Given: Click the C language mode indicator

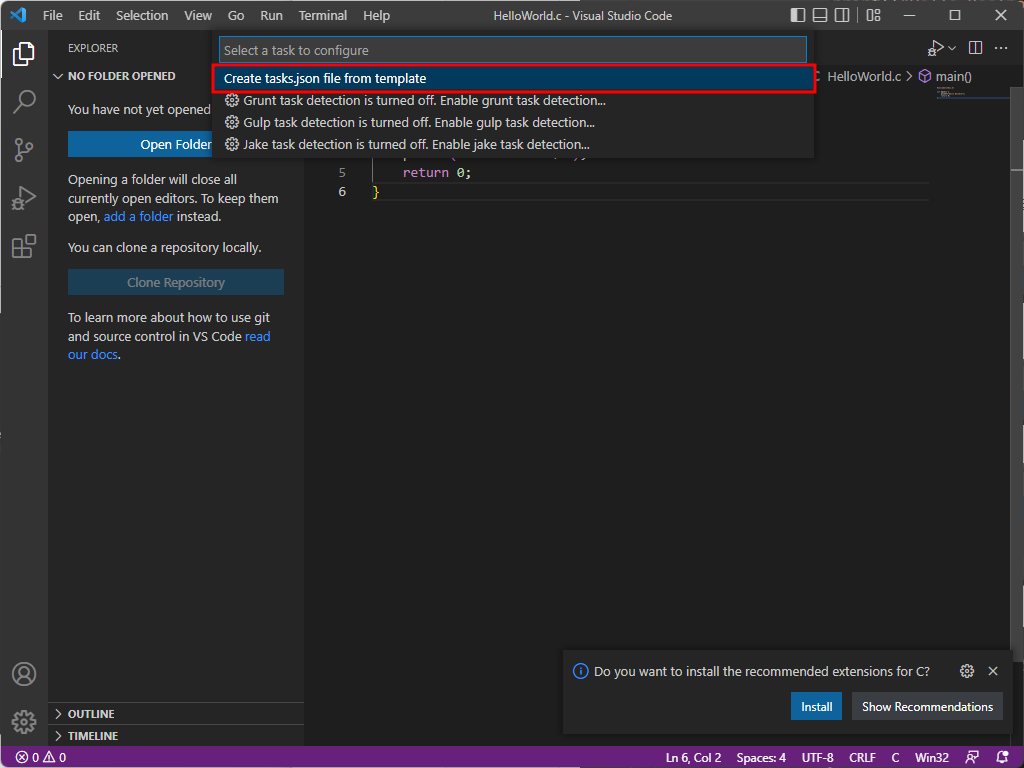Looking at the screenshot, I should (x=895, y=758).
